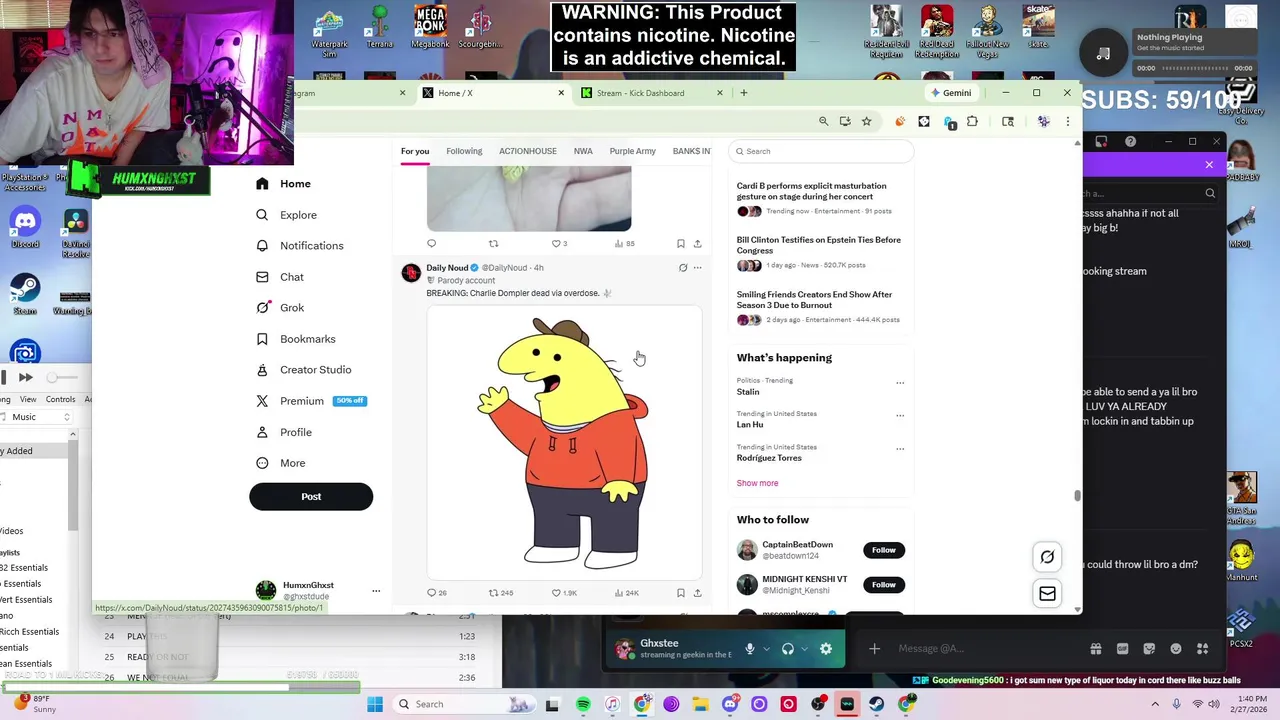Open the Premium page on X
Image resolution: width=1280 pixels, height=720 pixels.
pos(311,401)
